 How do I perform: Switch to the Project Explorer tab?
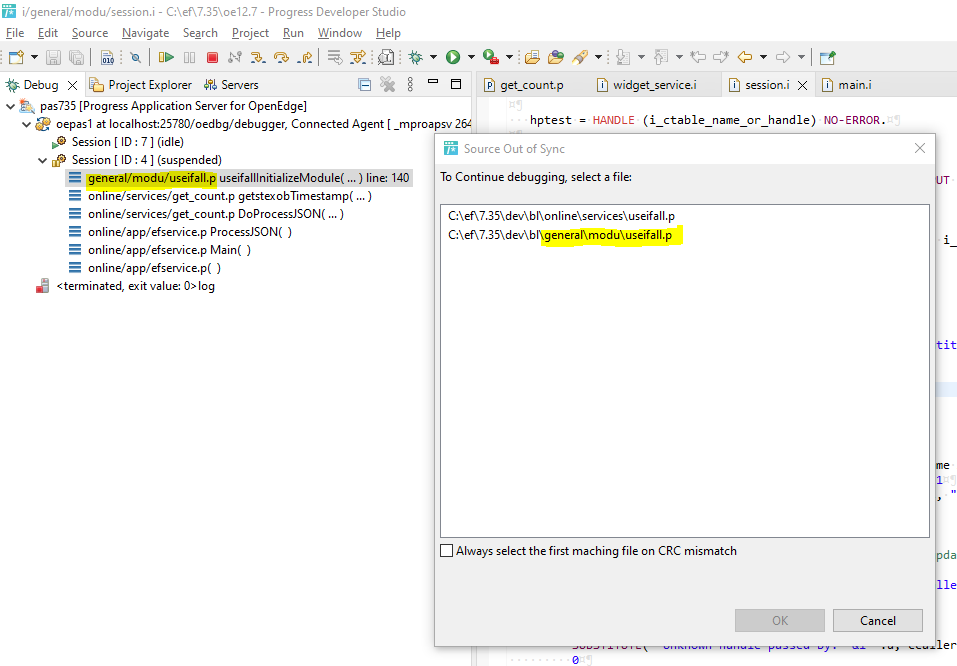coord(140,85)
